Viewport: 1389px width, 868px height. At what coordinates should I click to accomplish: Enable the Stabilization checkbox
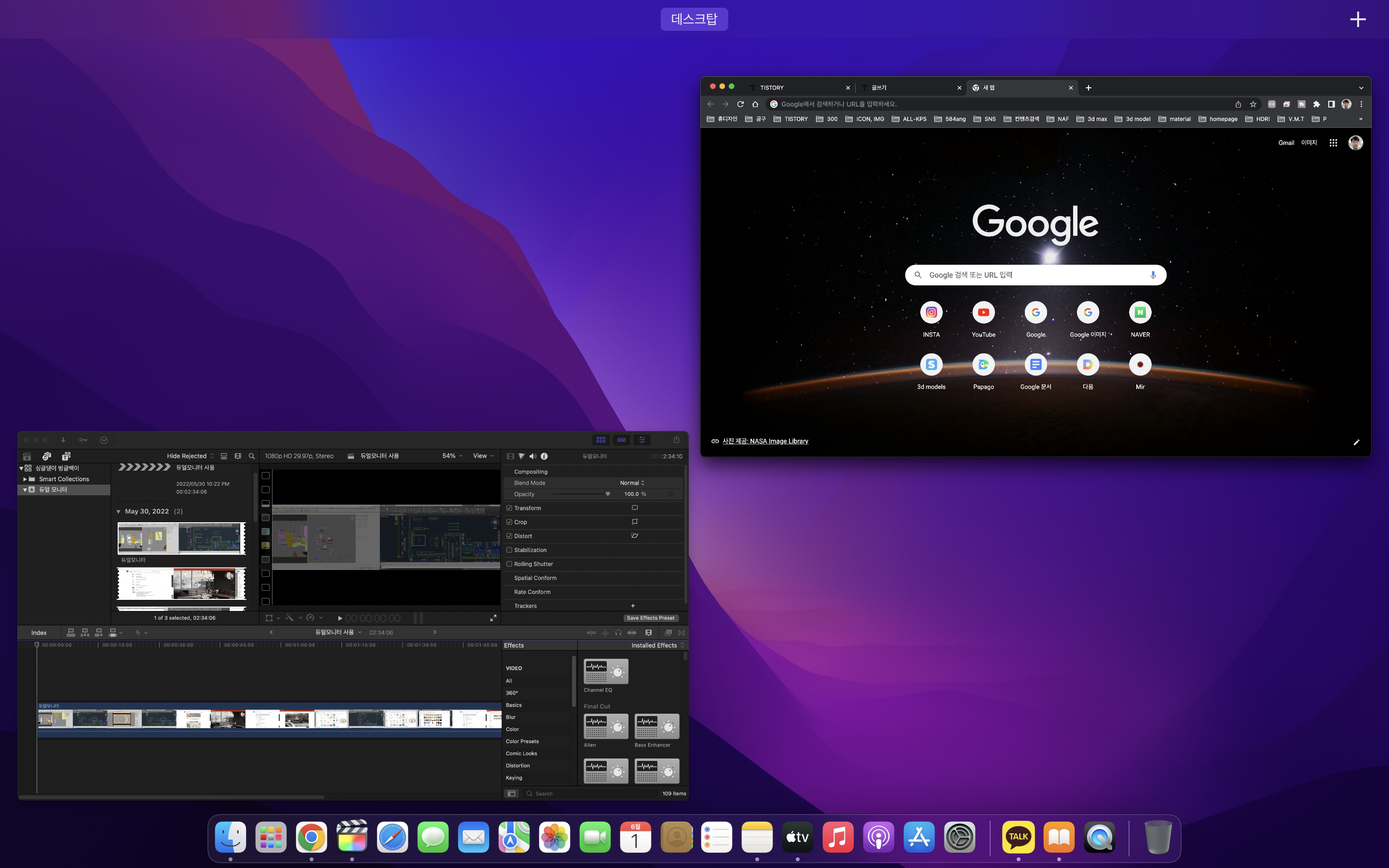509,550
